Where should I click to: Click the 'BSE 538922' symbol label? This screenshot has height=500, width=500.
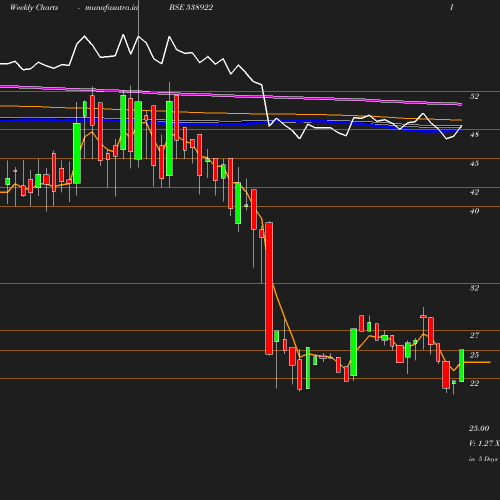tap(191, 7)
